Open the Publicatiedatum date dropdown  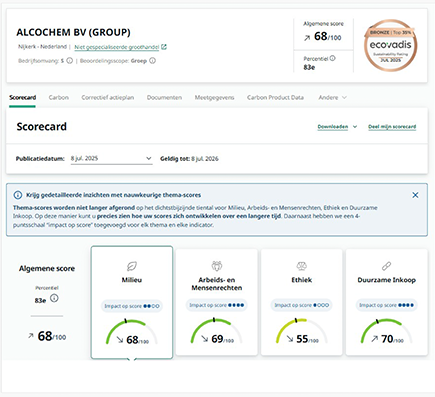click(x=111, y=159)
